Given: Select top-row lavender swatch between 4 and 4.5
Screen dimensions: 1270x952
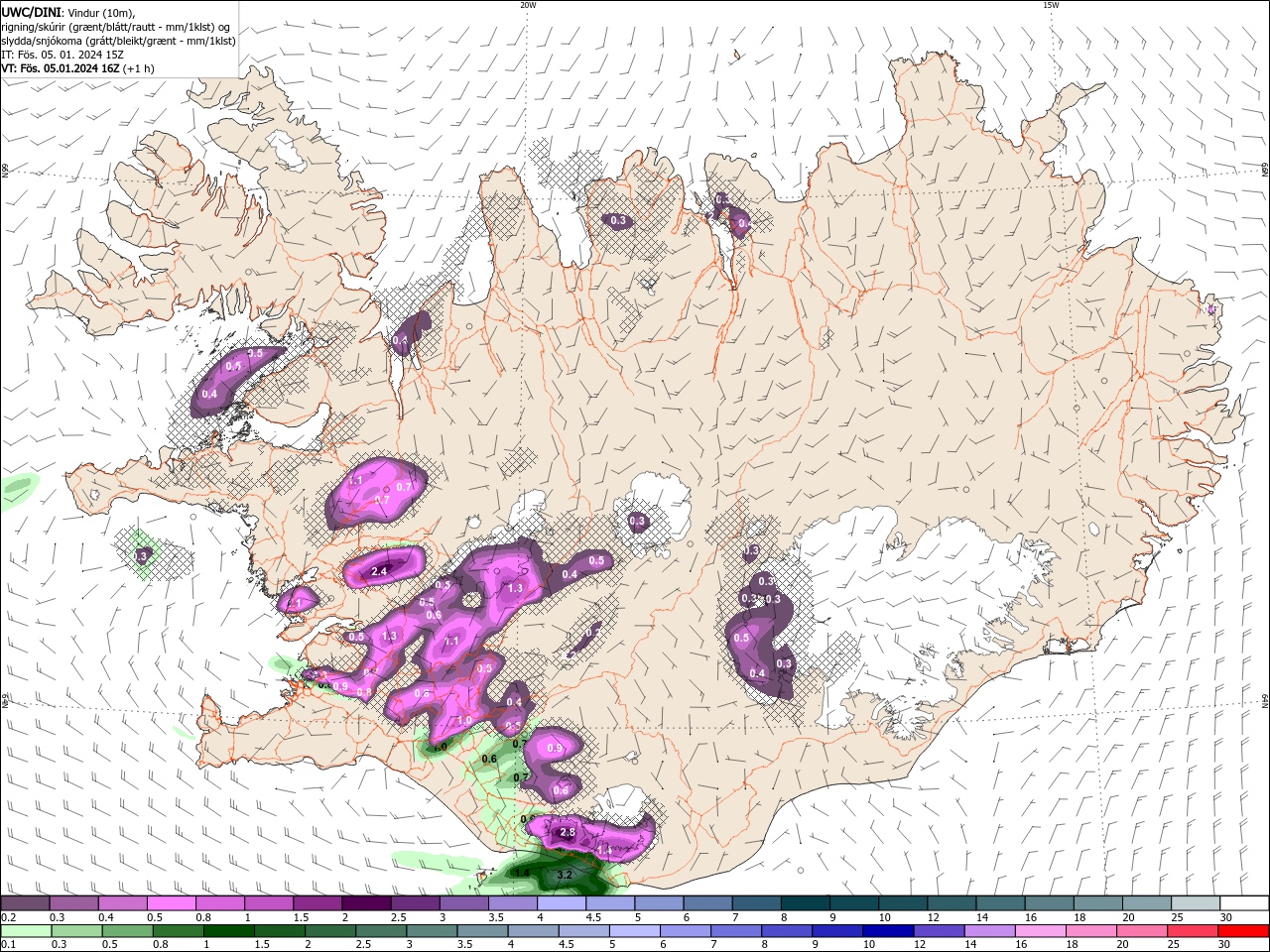Looking at the screenshot, I should (x=561, y=903).
